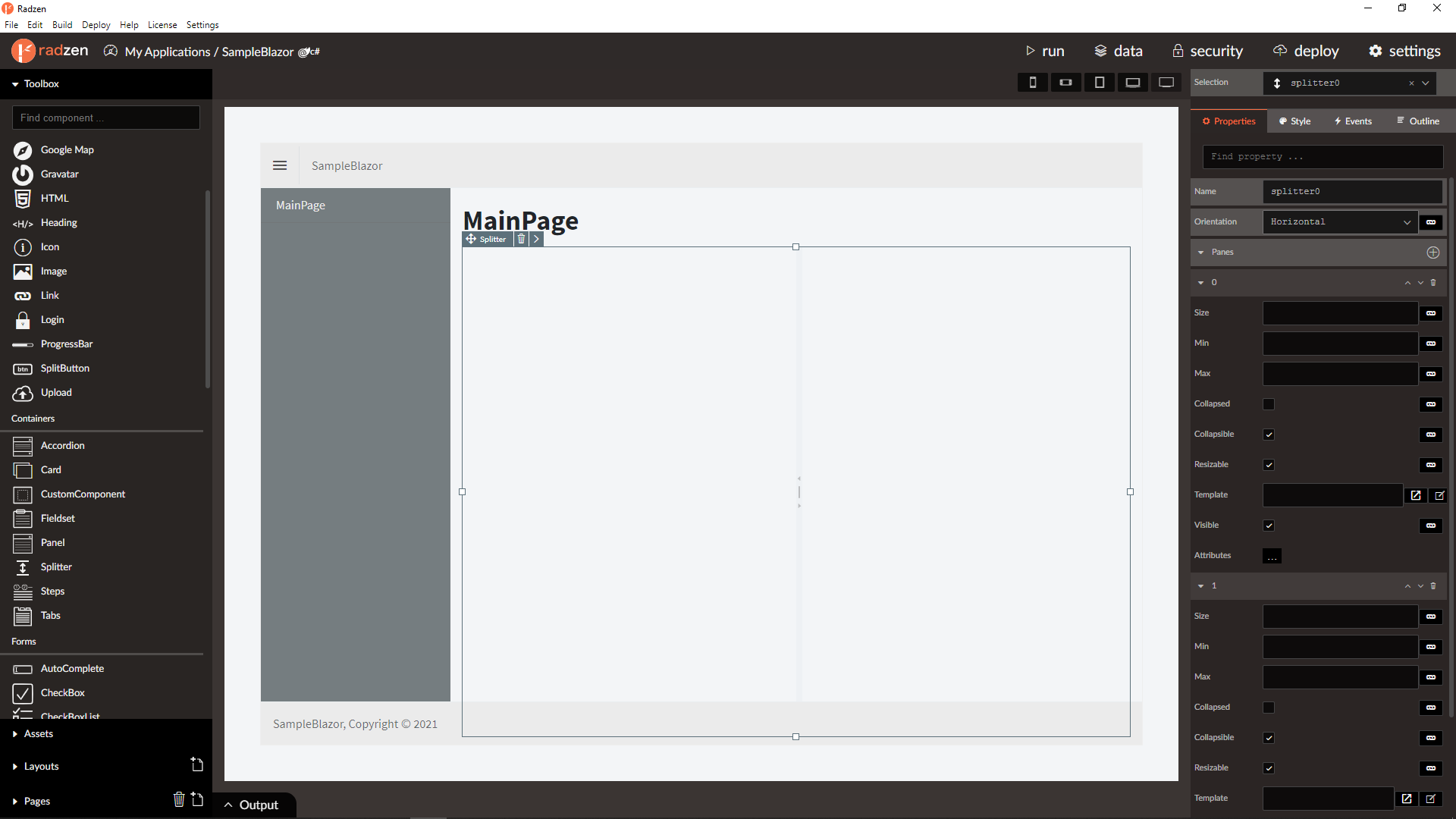Open the Selection splitter0 dropdown
1456x819 pixels.
pyautogui.click(x=1426, y=83)
